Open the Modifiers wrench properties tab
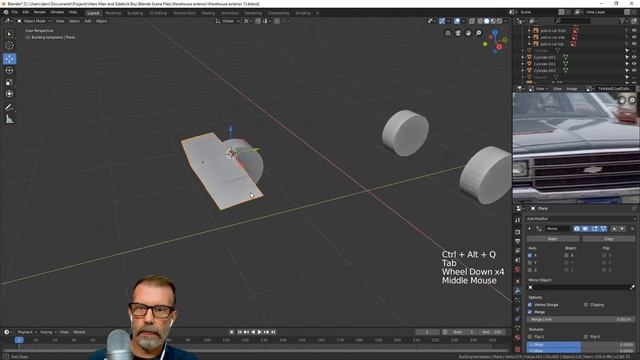640x360 pixels. click(x=518, y=291)
